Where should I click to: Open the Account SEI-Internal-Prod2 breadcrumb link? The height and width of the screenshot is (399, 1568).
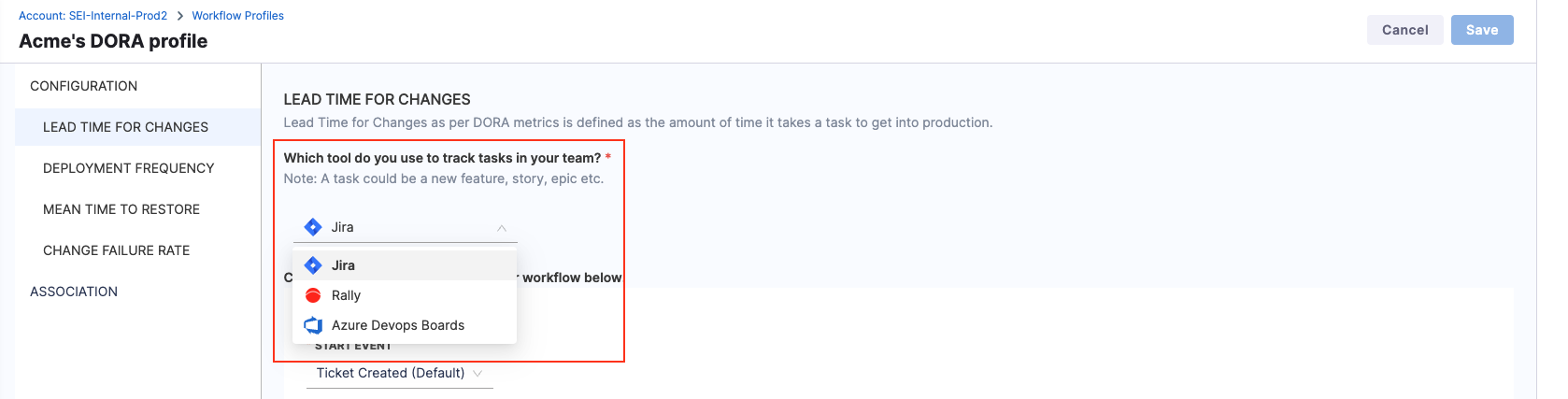point(93,16)
